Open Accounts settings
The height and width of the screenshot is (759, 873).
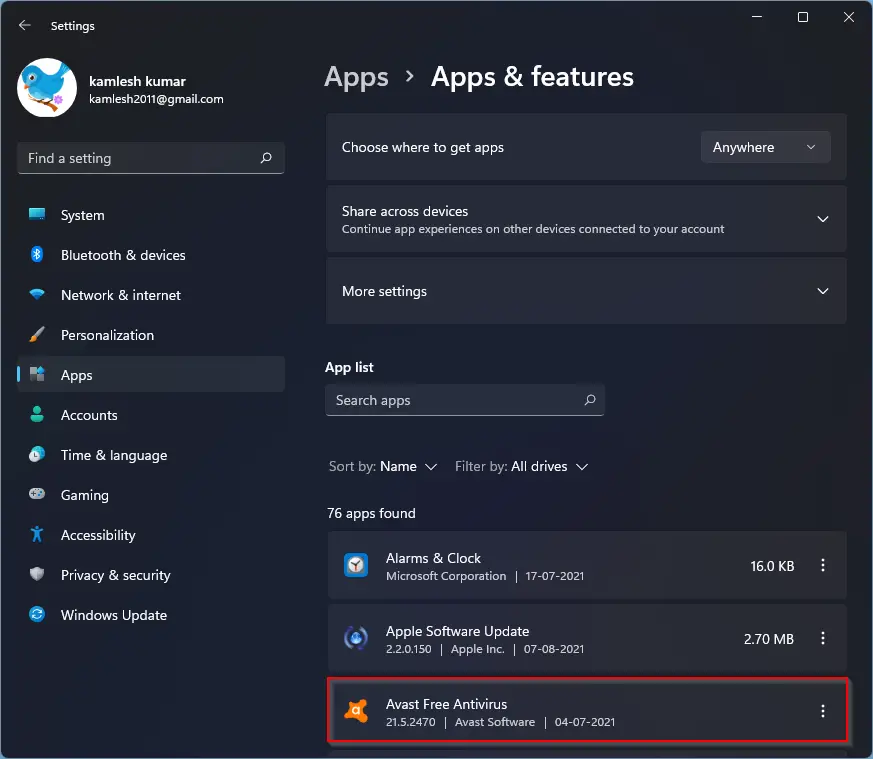[151, 415]
